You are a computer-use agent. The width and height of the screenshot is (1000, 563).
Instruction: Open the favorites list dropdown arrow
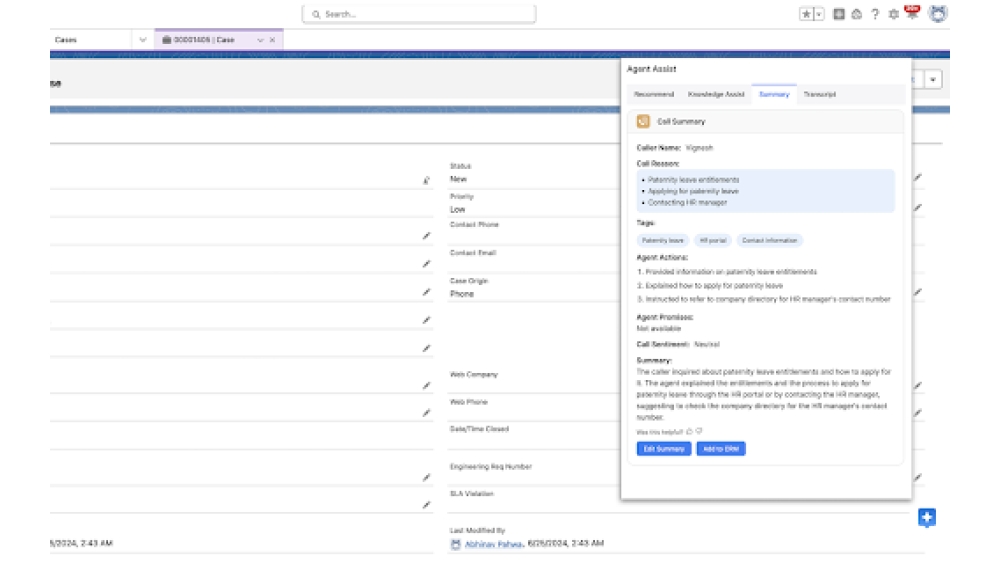point(820,14)
